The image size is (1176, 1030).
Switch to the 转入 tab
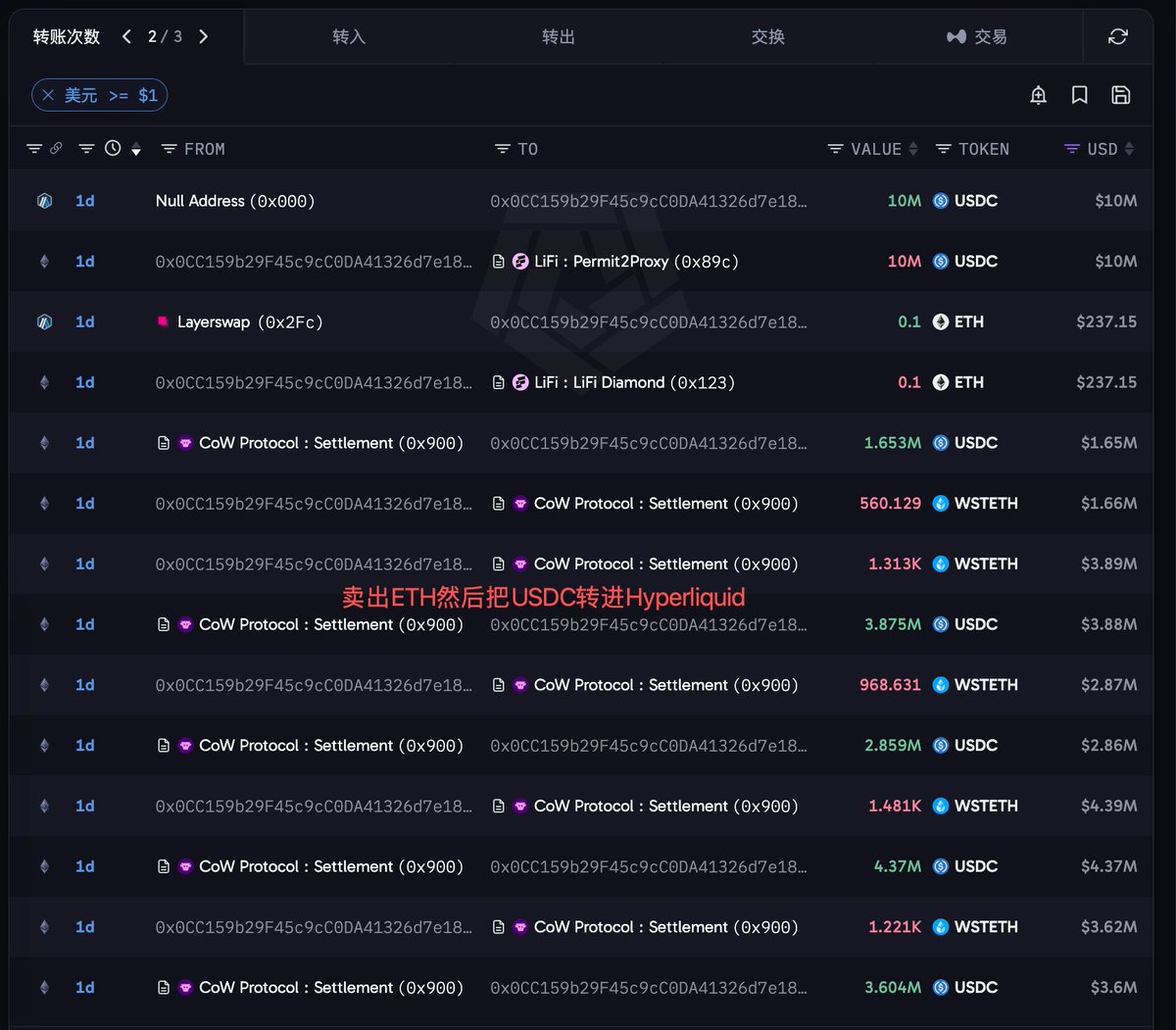[x=349, y=37]
